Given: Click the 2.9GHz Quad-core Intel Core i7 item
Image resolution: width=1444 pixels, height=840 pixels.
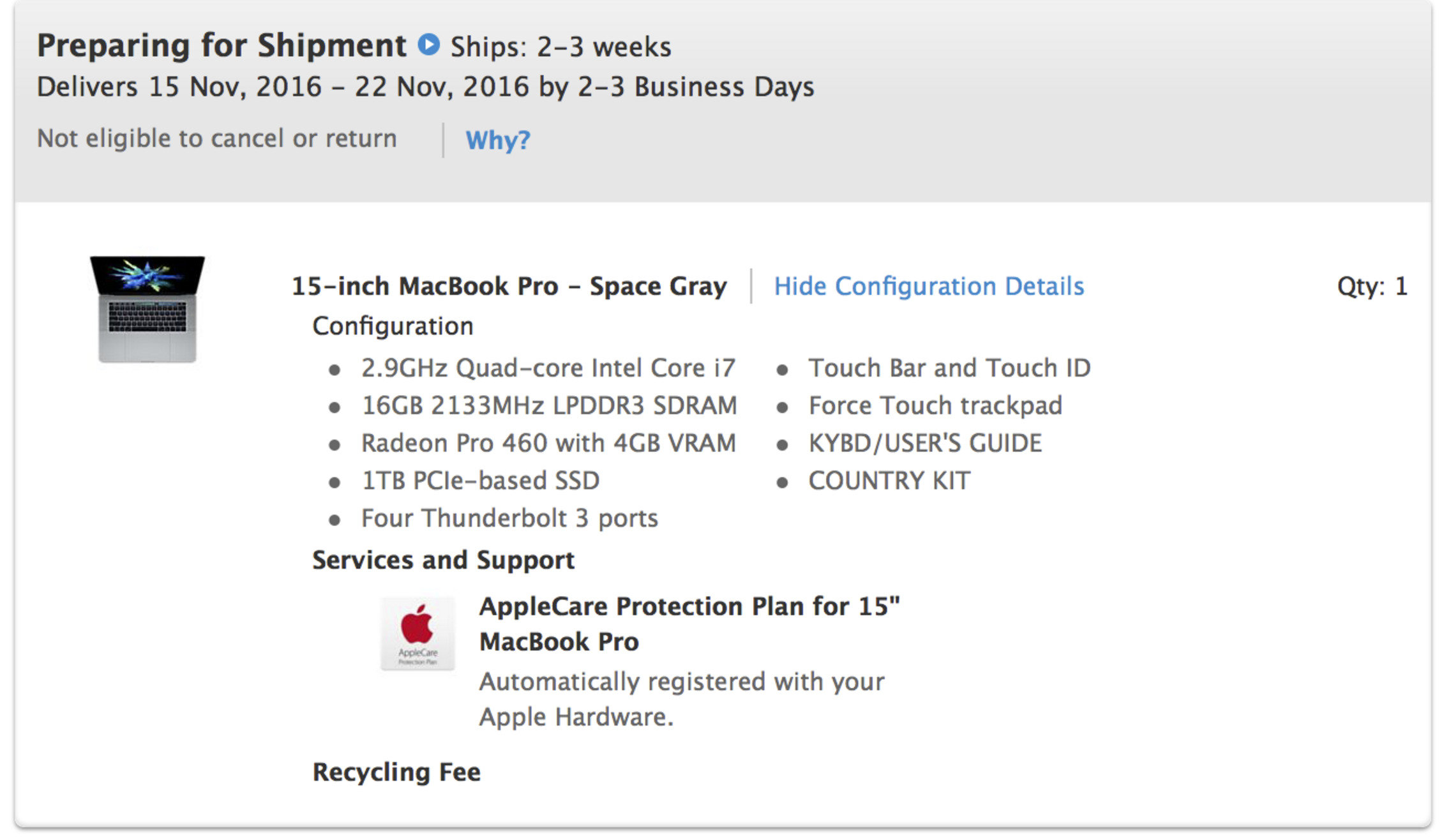Looking at the screenshot, I should point(548,368).
